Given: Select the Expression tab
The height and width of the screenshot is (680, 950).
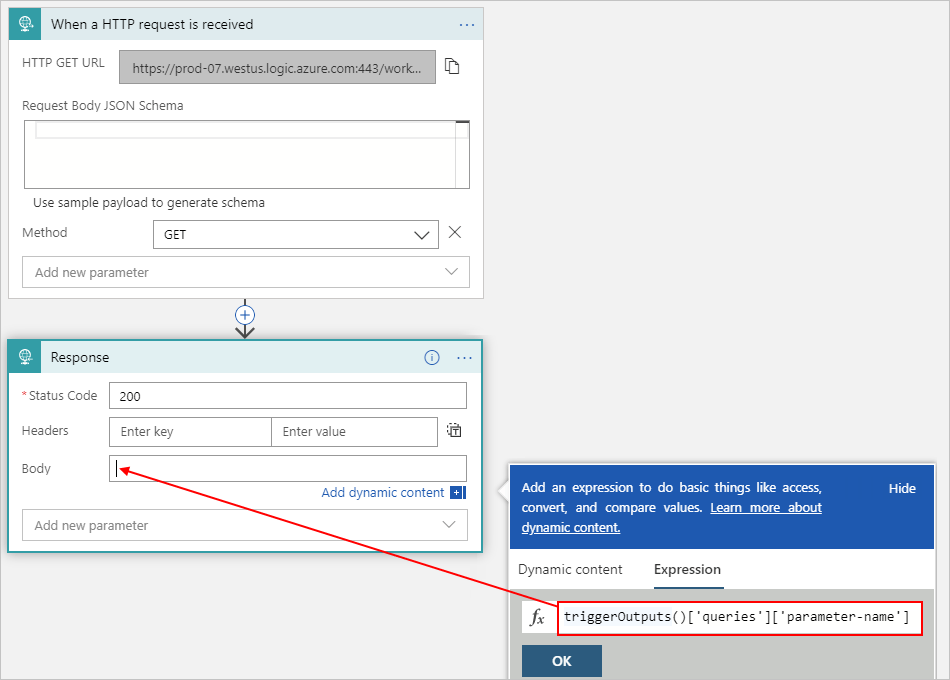Looking at the screenshot, I should (687, 569).
